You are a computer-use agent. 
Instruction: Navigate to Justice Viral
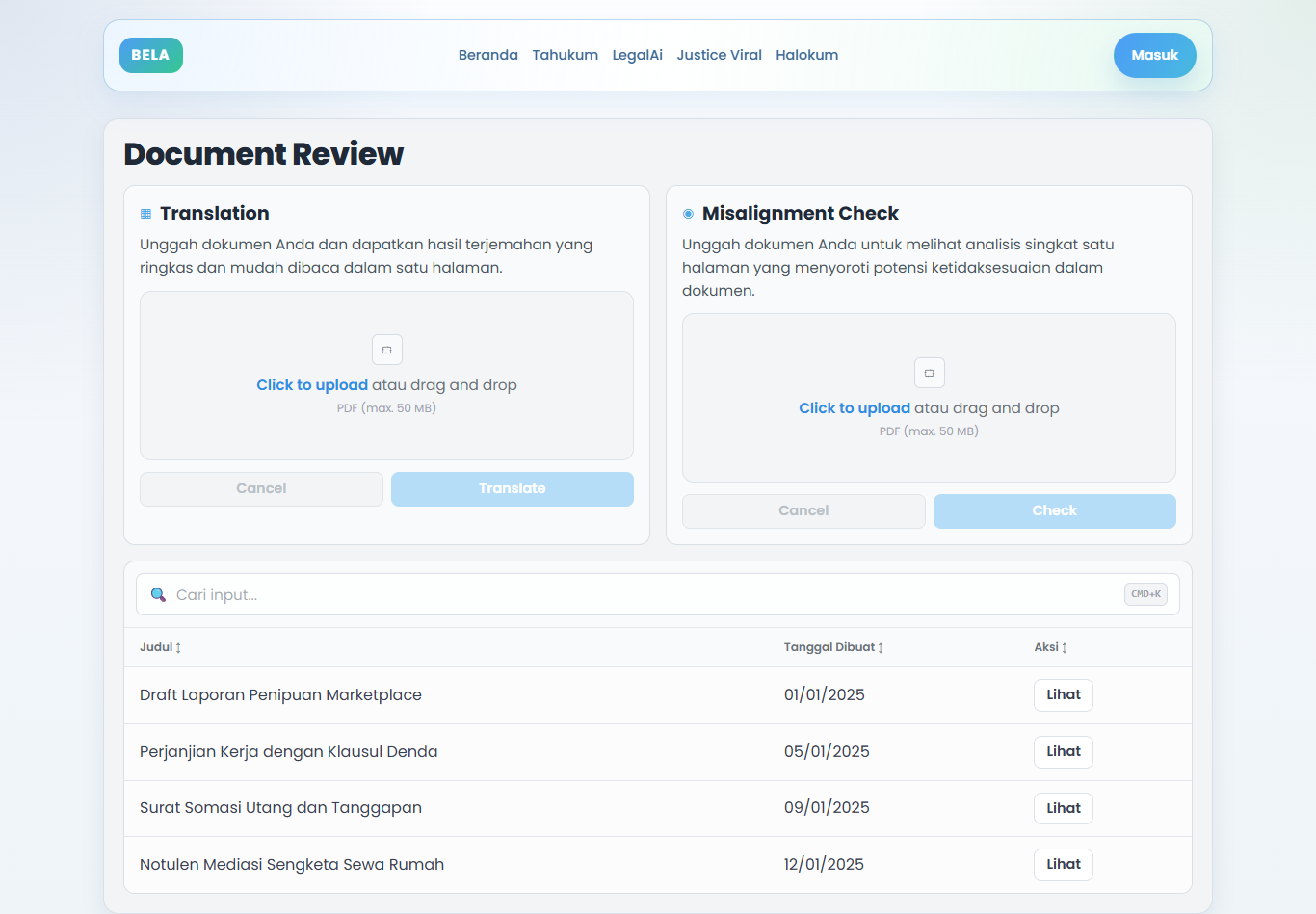point(719,55)
